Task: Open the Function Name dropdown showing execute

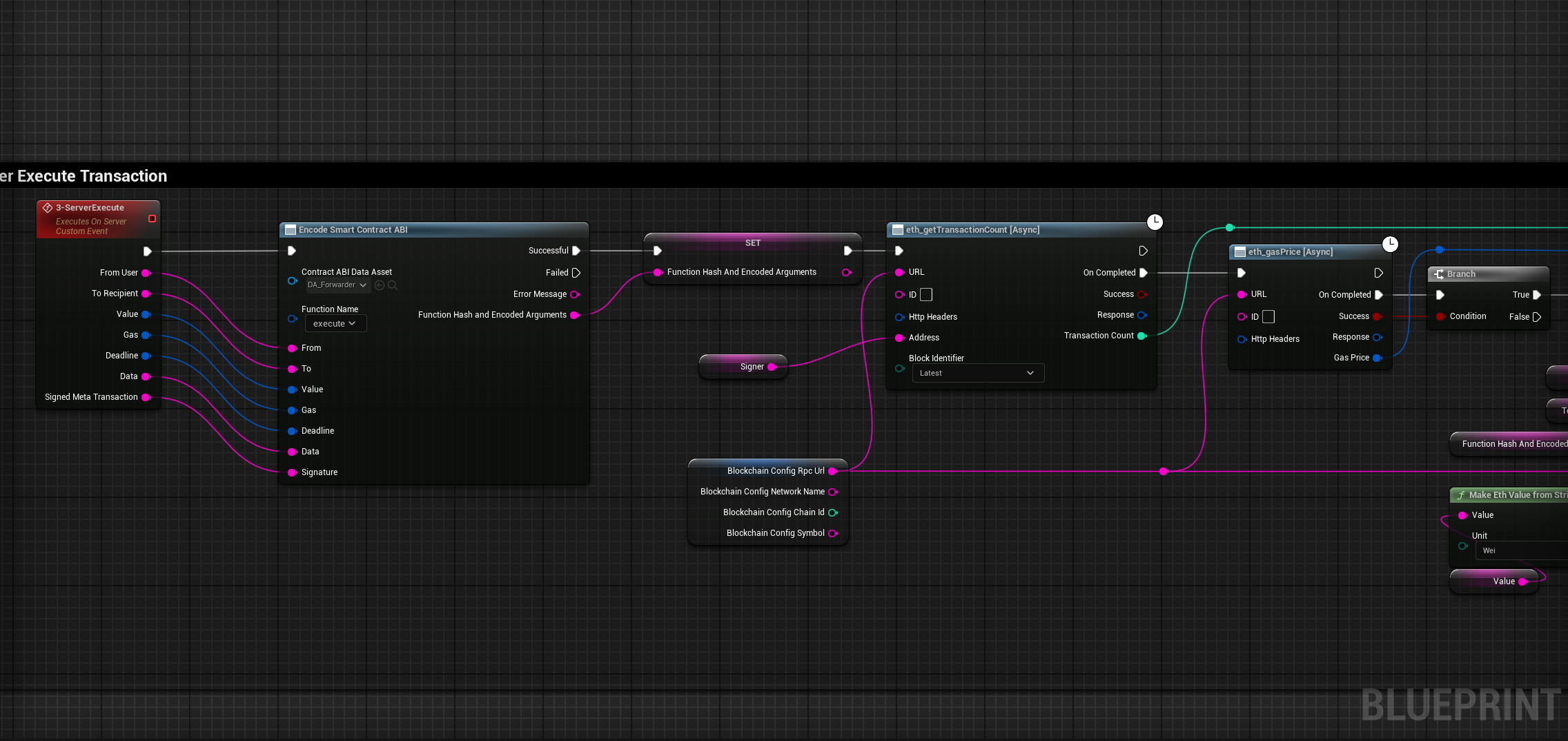Action: tap(335, 324)
